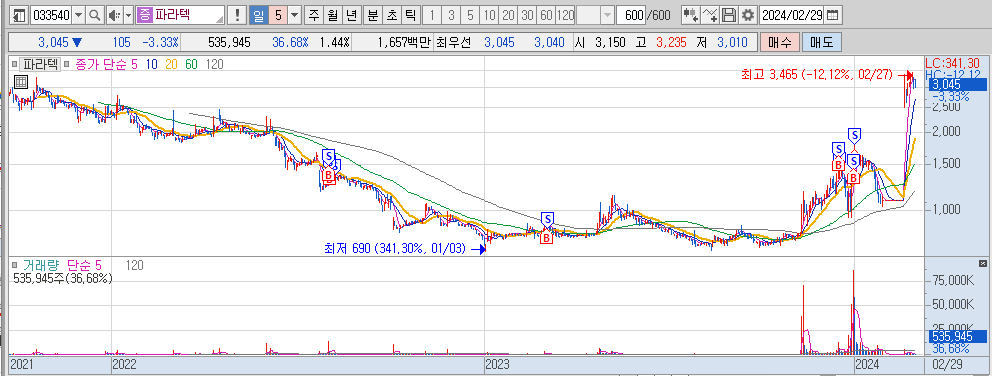
Task: Click the 파라텍 chart legend label
Action: [x=39, y=64]
